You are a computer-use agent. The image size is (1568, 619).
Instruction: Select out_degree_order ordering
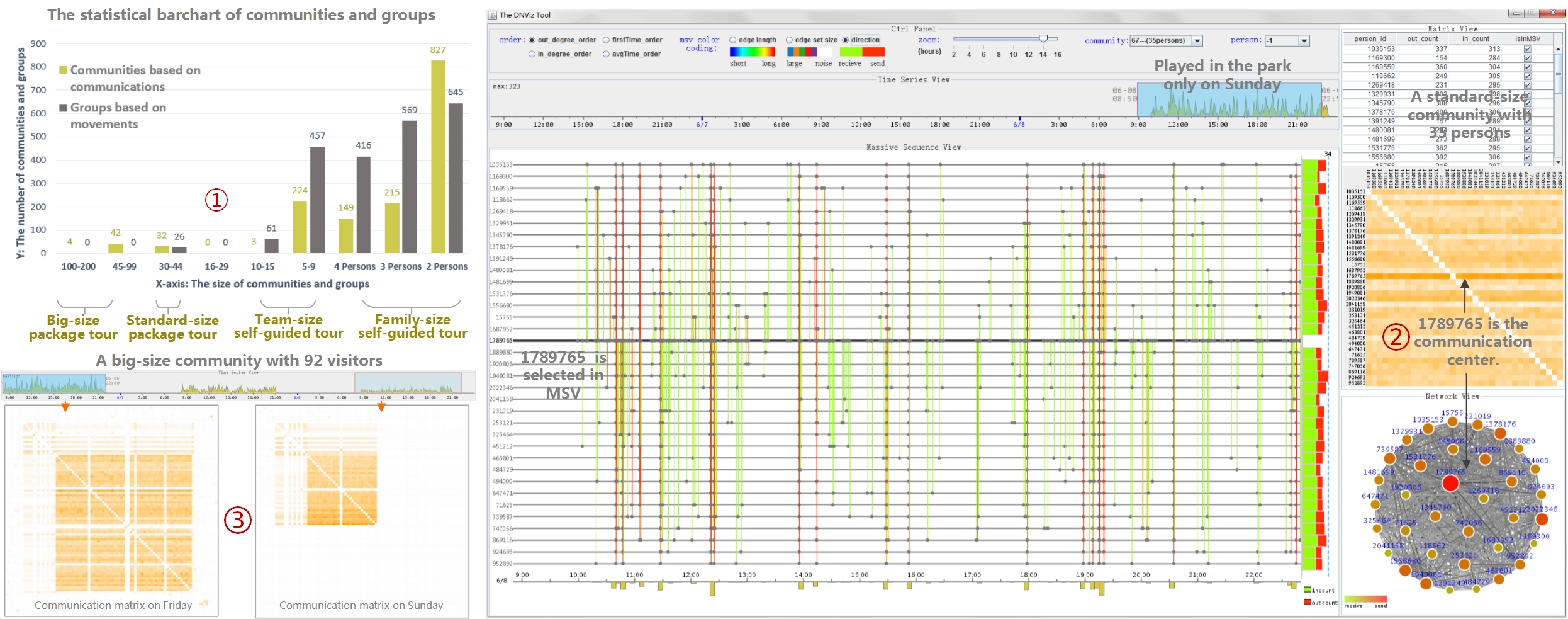click(532, 40)
